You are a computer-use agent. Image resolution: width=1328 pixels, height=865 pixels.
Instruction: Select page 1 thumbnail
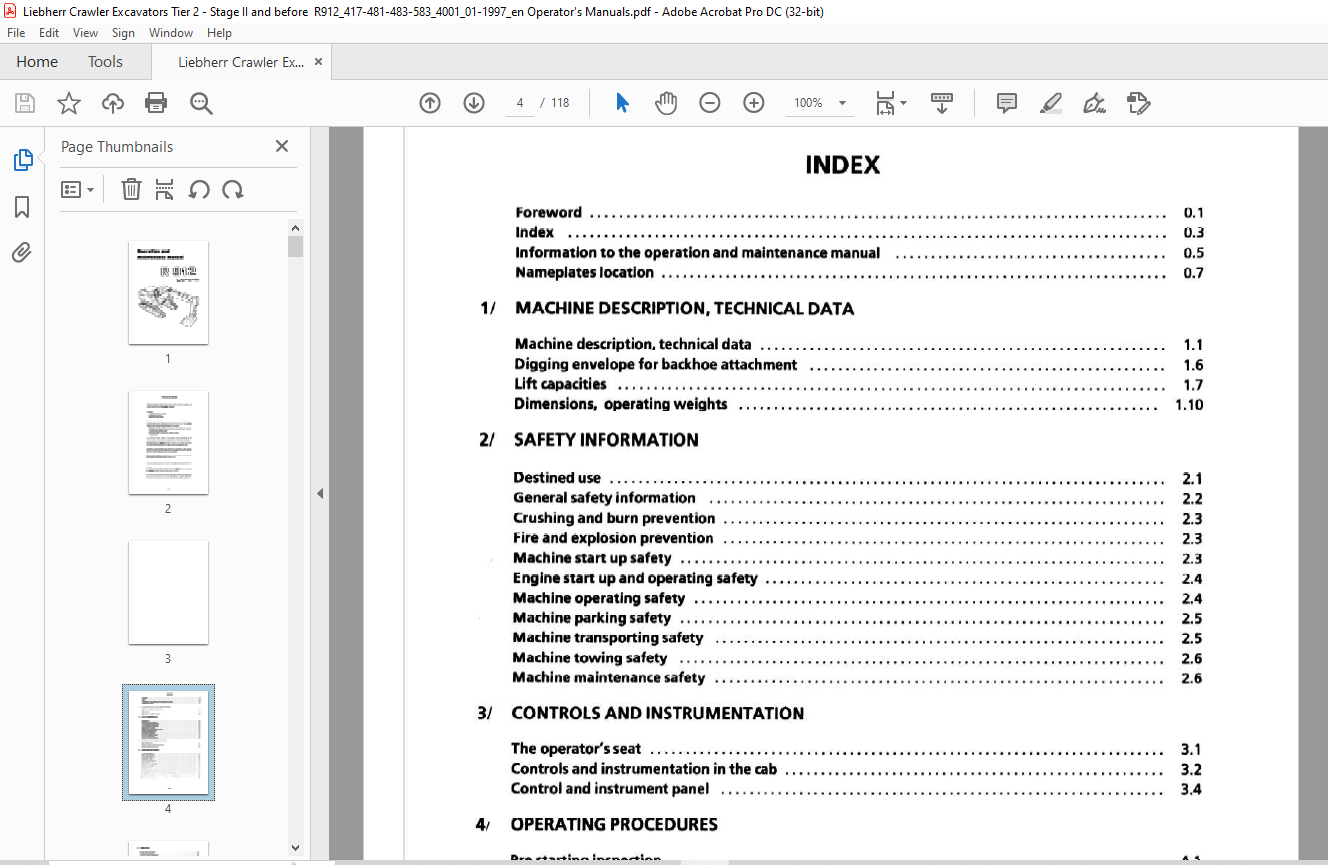[168, 292]
